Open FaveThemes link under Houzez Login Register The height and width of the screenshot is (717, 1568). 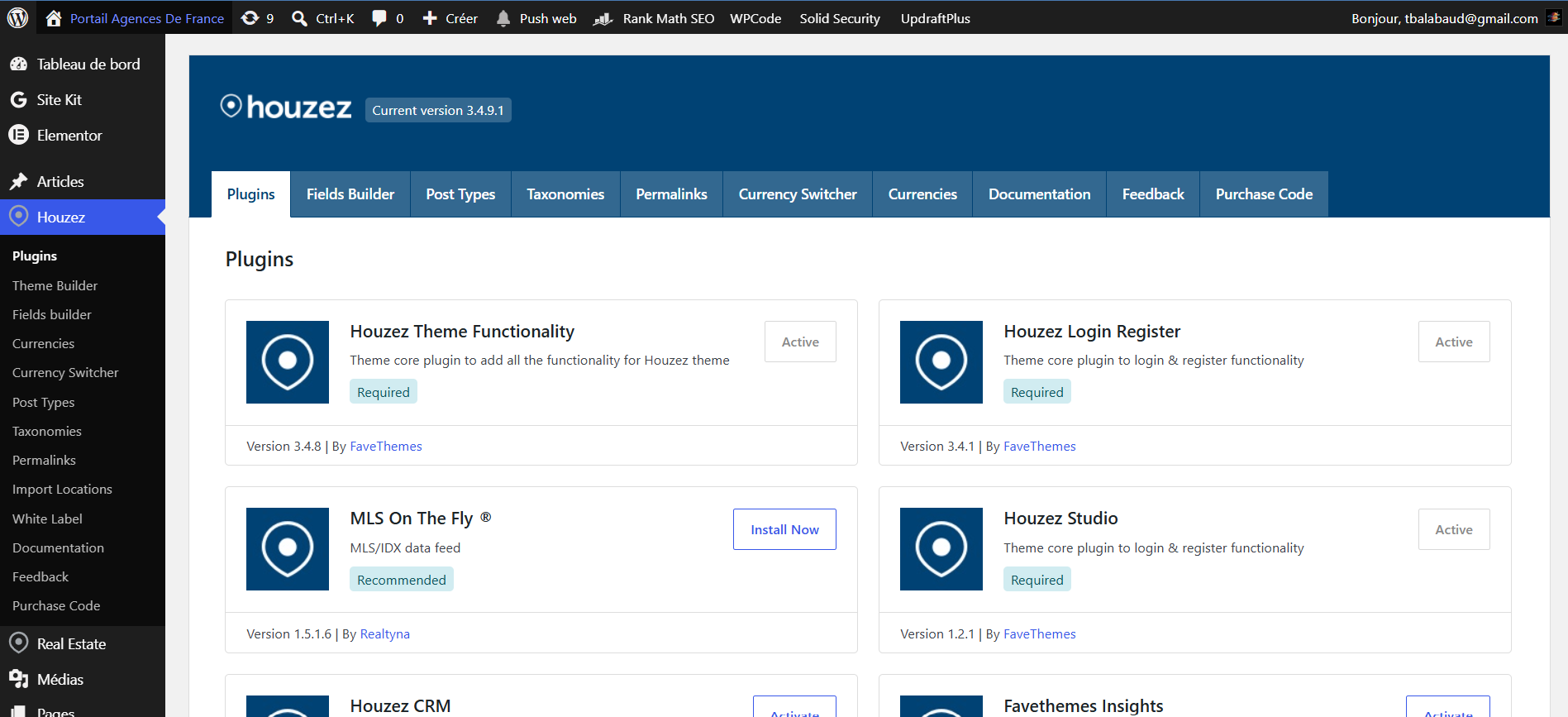pos(1040,447)
